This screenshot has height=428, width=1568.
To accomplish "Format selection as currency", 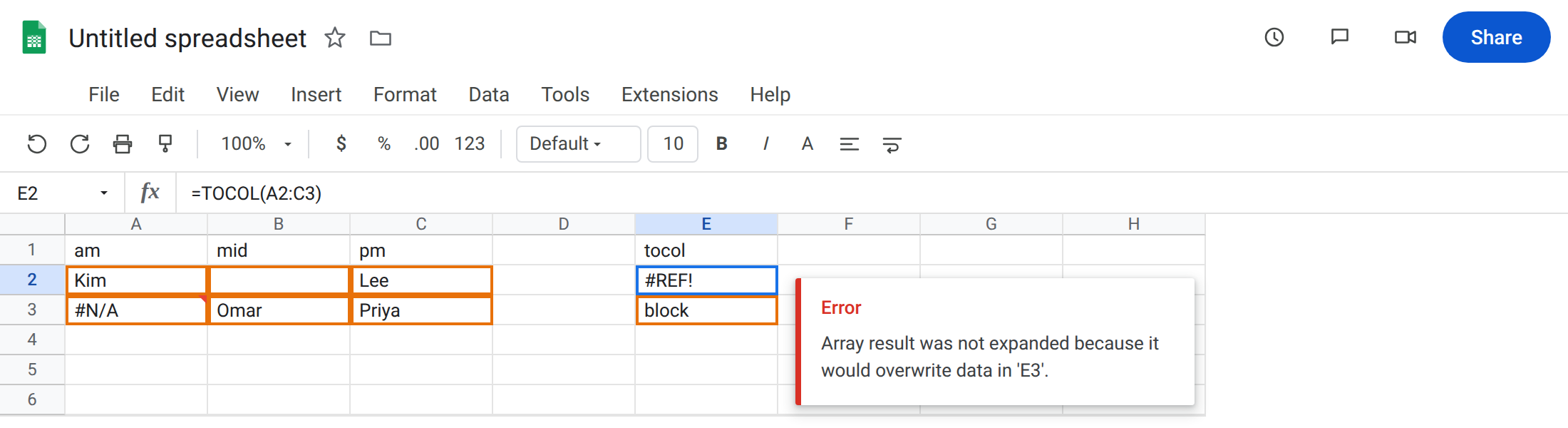I will 341,144.
